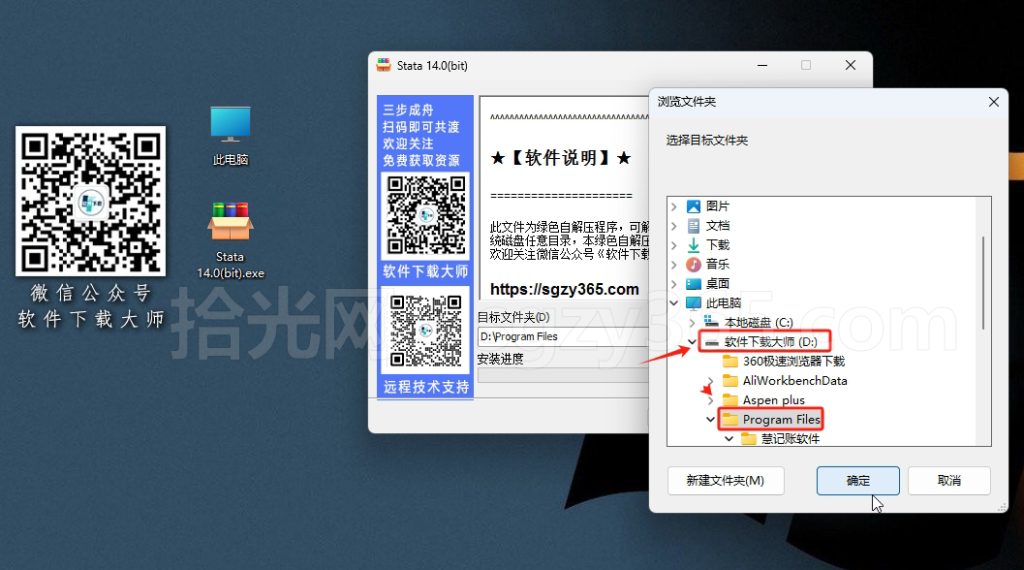Click the 360极速浏览器下载 folder icon
Viewport: 1024px width, 570px height.
pyautogui.click(x=730, y=361)
